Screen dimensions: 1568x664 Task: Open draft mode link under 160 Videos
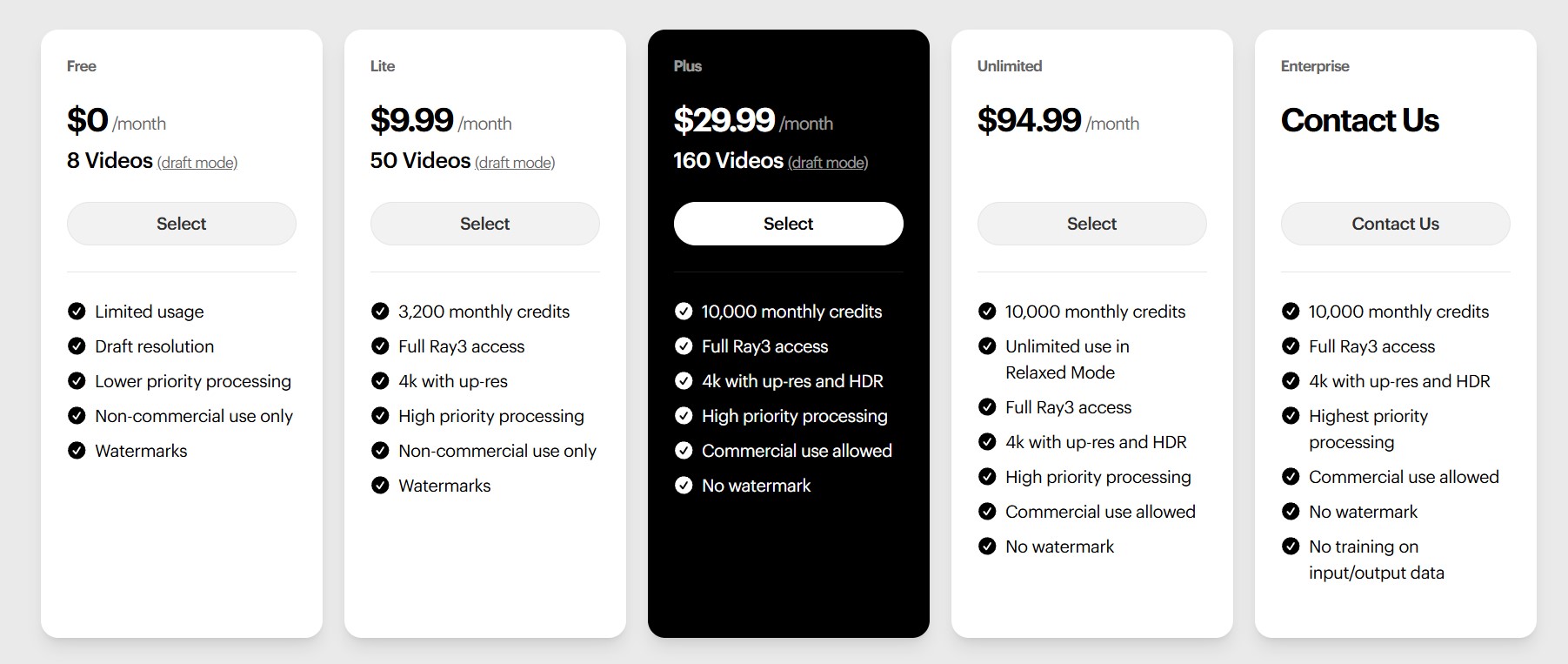[x=828, y=163]
